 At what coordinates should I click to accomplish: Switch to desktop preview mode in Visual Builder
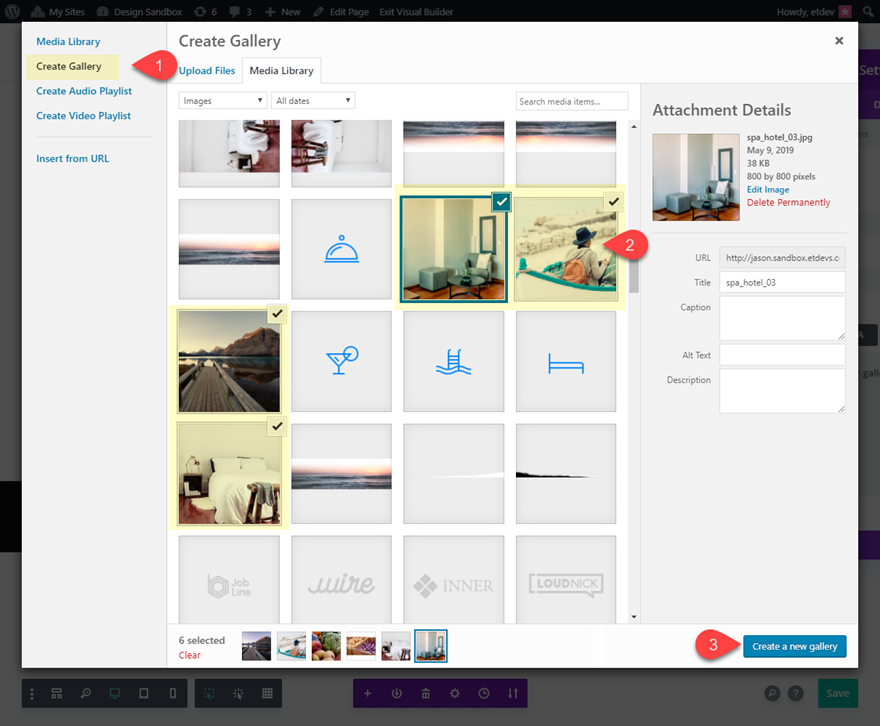[115, 693]
